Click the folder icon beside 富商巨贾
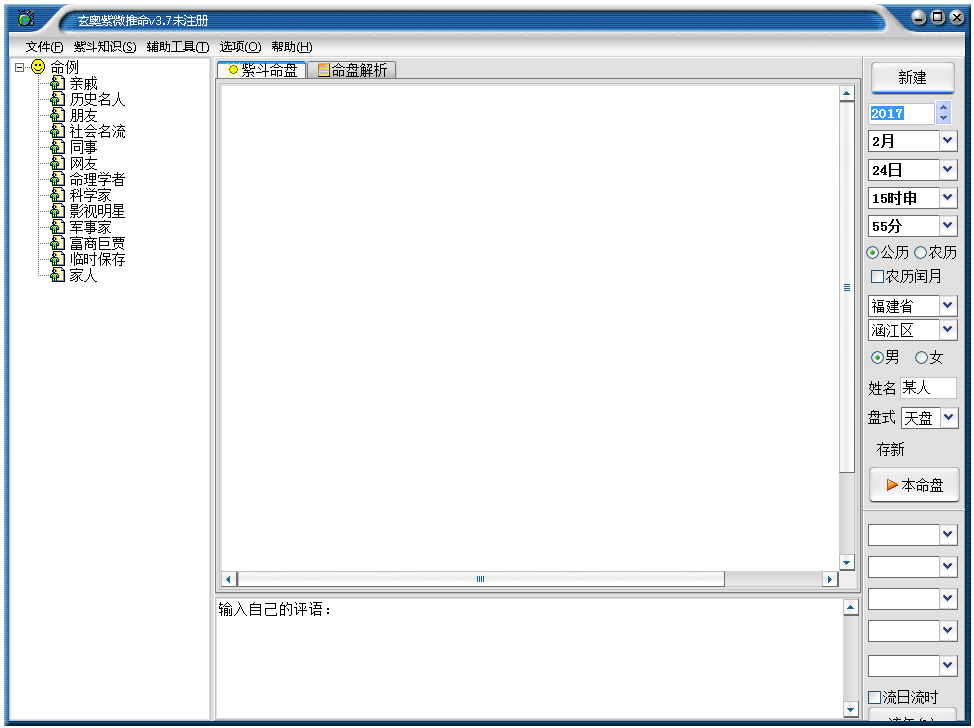This screenshot has height=728, width=974. pos(57,243)
